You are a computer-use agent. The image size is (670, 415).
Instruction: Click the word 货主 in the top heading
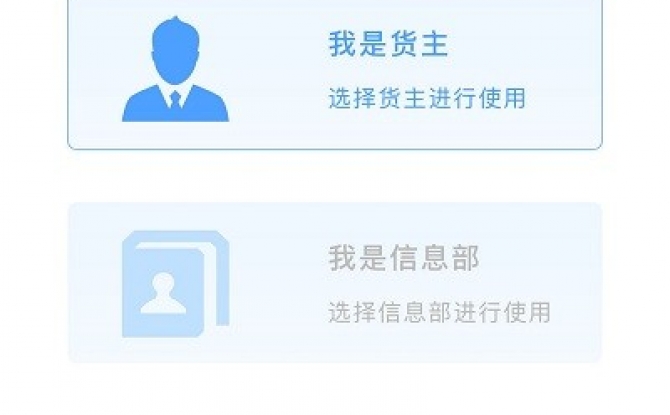coord(419,44)
